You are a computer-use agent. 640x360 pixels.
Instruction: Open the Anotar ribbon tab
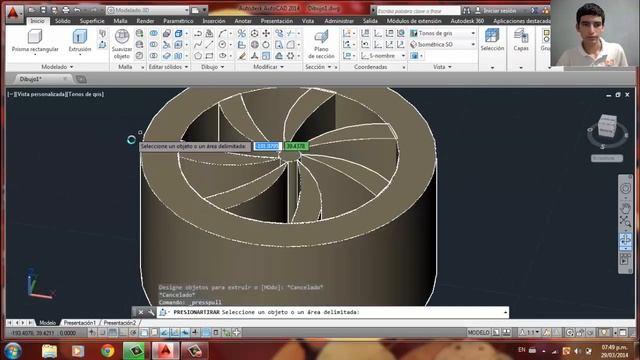click(x=243, y=21)
